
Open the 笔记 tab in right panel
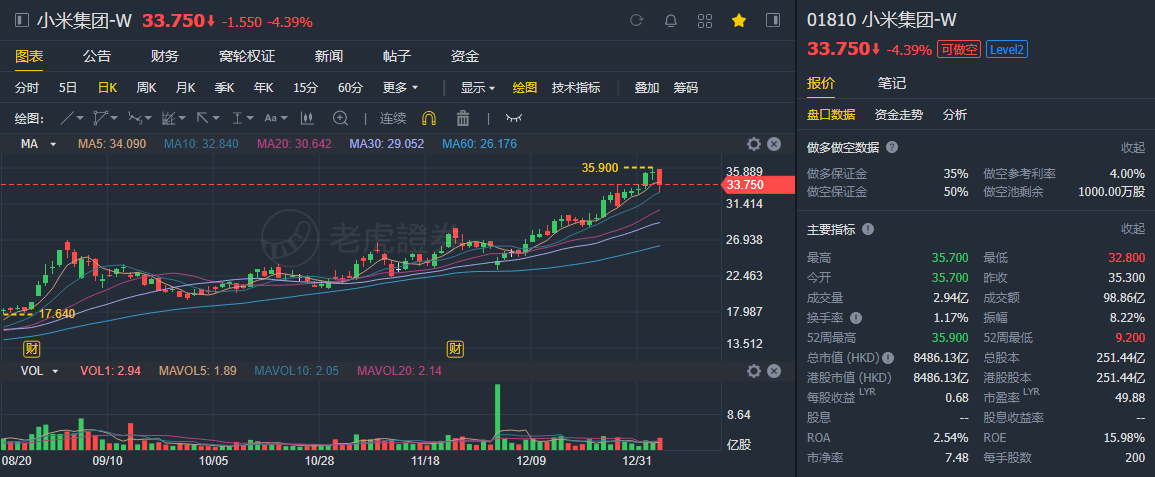point(891,83)
